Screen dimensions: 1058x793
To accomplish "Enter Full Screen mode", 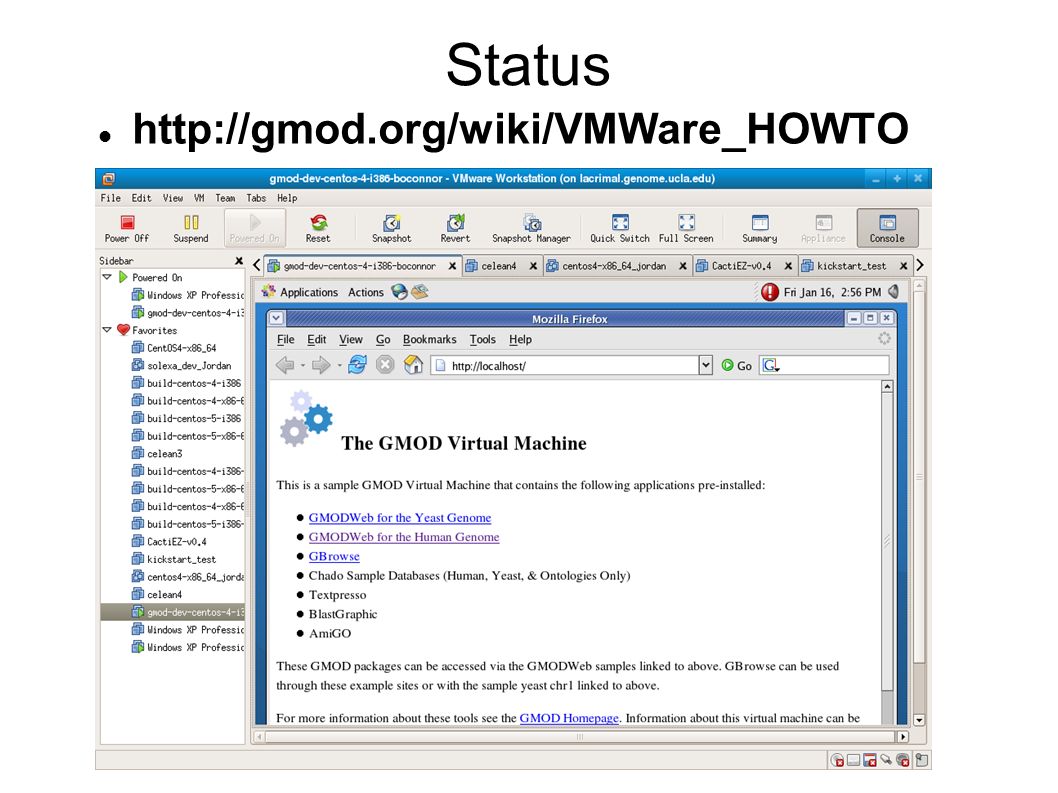I will click(x=686, y=228).
